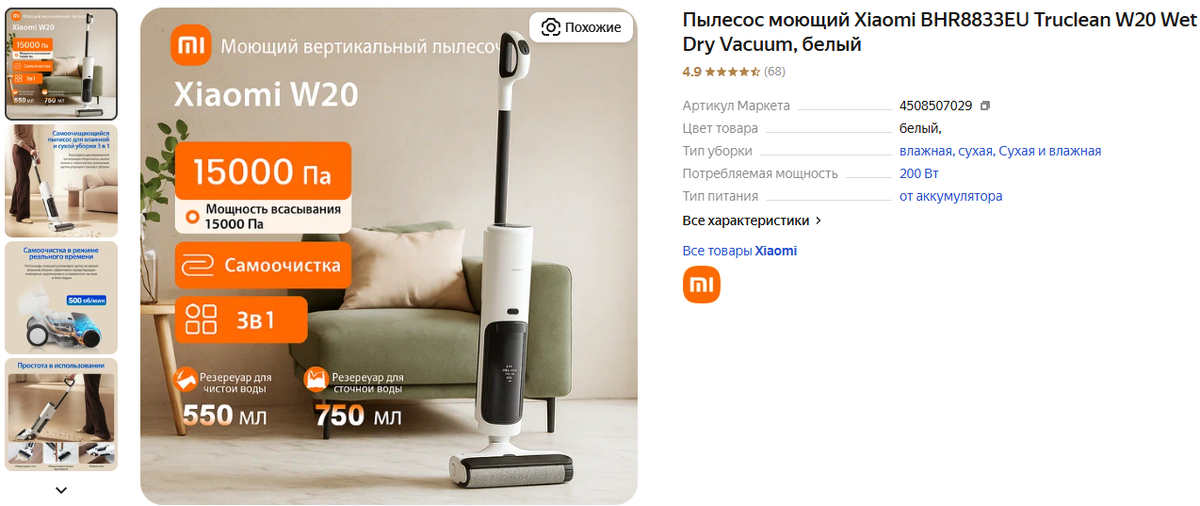Copy the article number 4508507029 icon
The image size is (1200, 506).
(985, 105)
